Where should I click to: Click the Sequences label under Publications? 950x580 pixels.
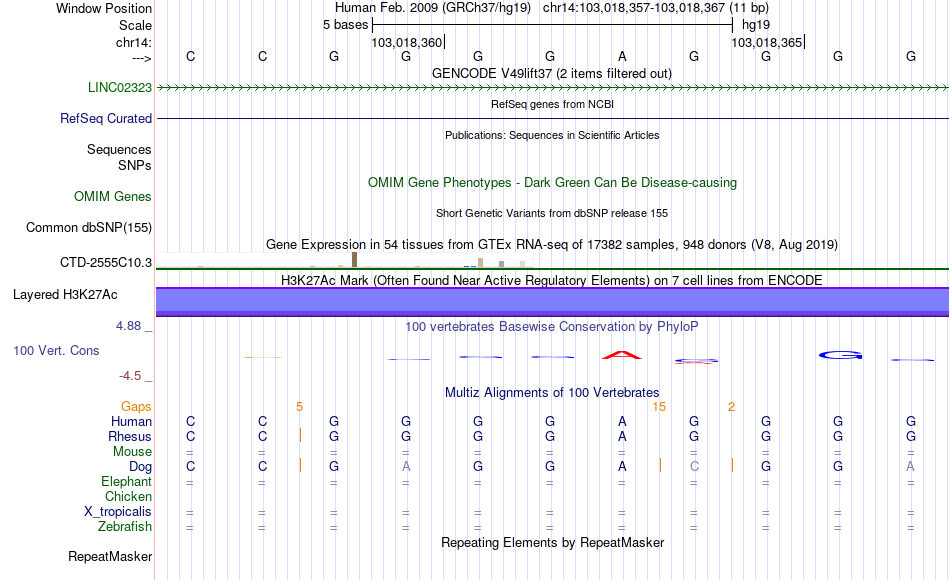point(119,149)
